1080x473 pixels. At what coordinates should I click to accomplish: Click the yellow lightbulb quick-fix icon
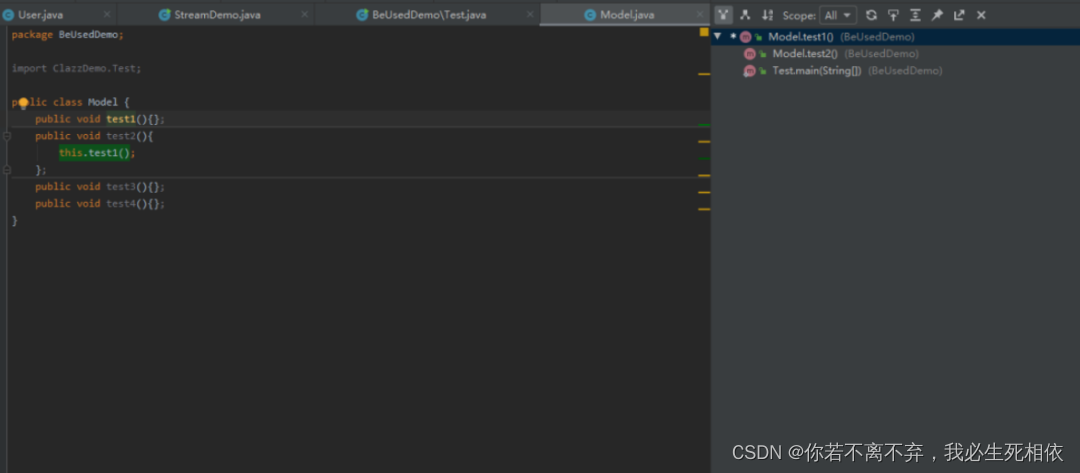tap(23, 103)
